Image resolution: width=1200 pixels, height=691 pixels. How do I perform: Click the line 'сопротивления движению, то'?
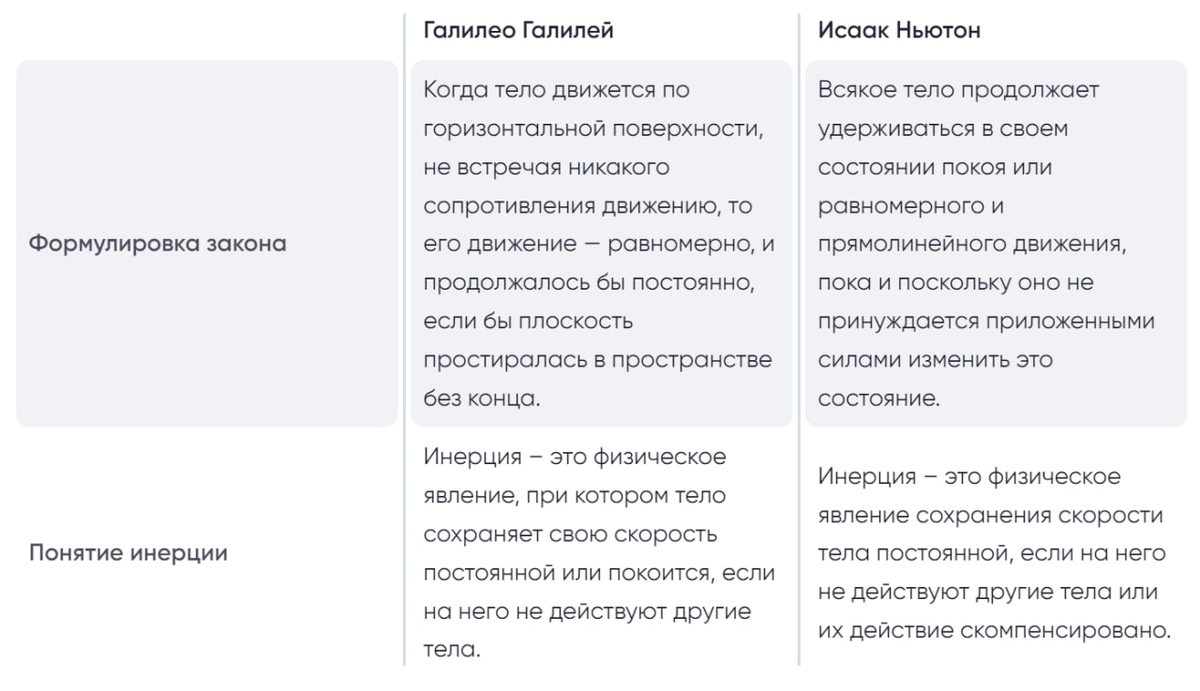pos(588,206)
